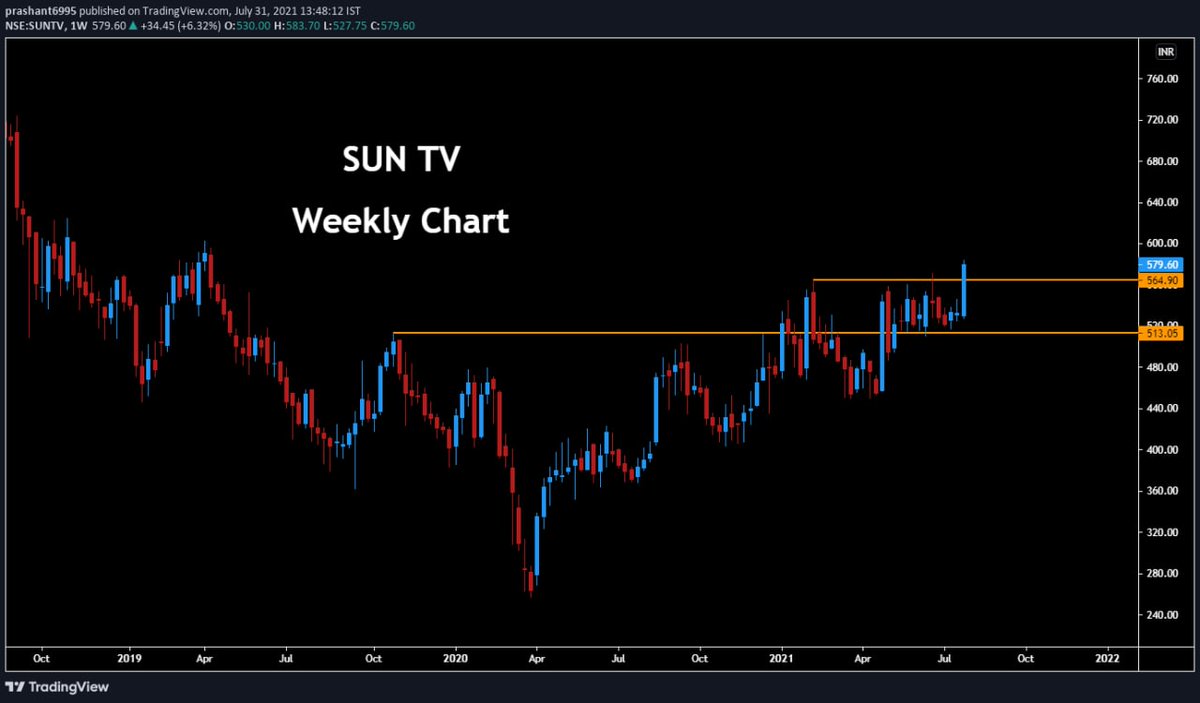Click the current price label 579.60
The height and width of the screenshot is (703, 1200).
1160,265
